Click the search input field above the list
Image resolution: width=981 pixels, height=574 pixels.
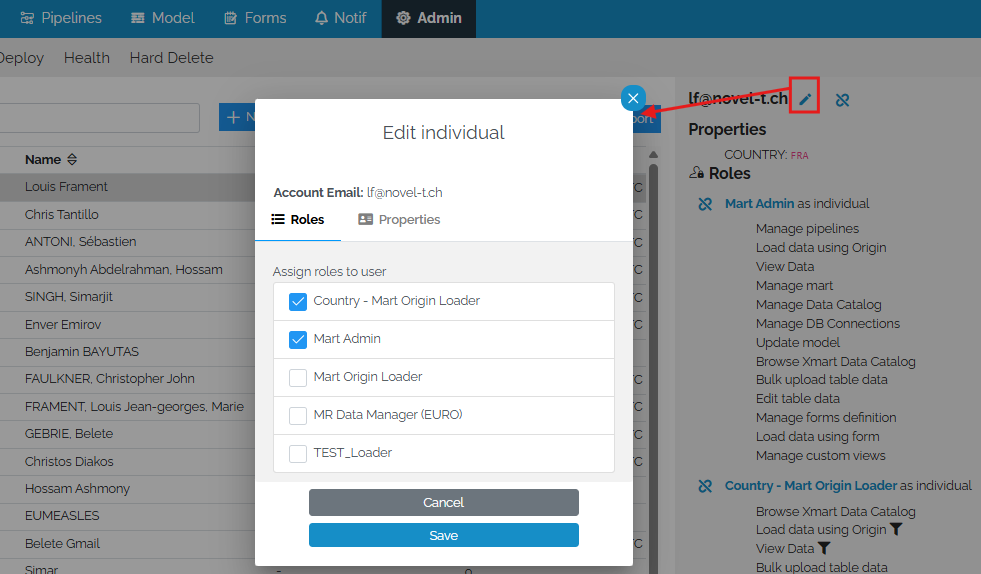point(99,118)
